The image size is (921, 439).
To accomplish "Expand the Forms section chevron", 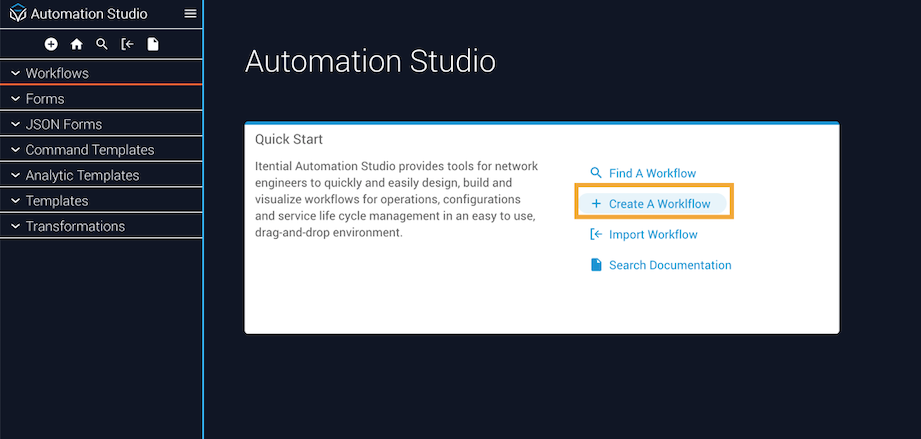I will click(x=16, y=99).
